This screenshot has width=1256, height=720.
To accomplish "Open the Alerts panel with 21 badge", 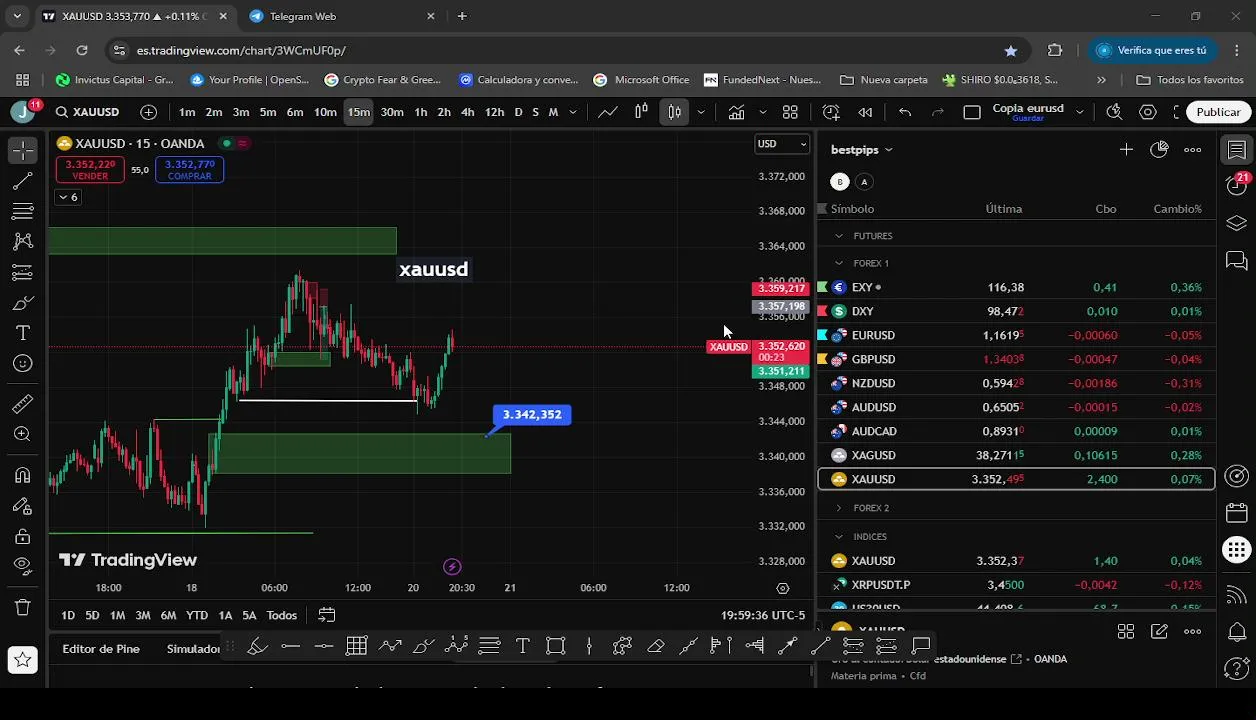I will pos(1237,184).
